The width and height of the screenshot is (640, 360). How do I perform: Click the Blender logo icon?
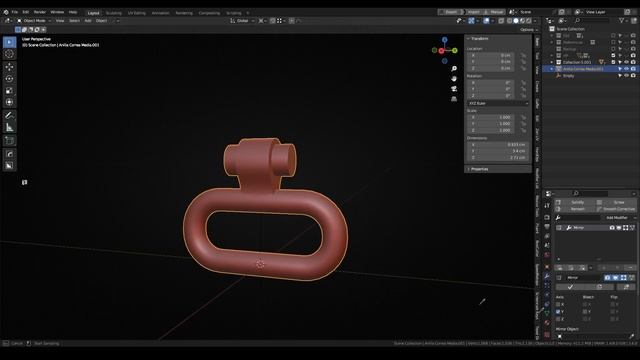click(x=6, y=12)
